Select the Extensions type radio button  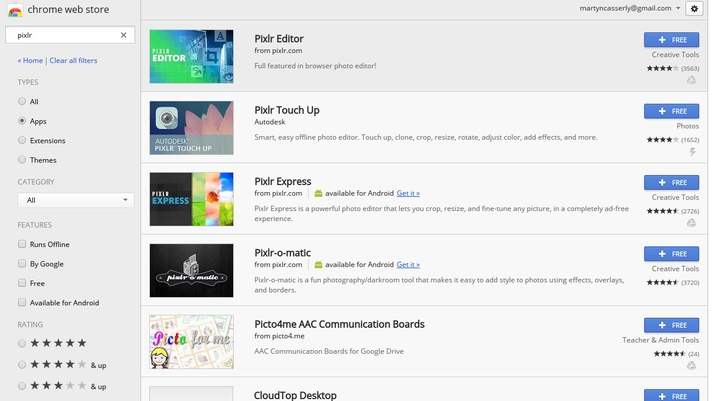pyautogui.click(x=22, y=141)
